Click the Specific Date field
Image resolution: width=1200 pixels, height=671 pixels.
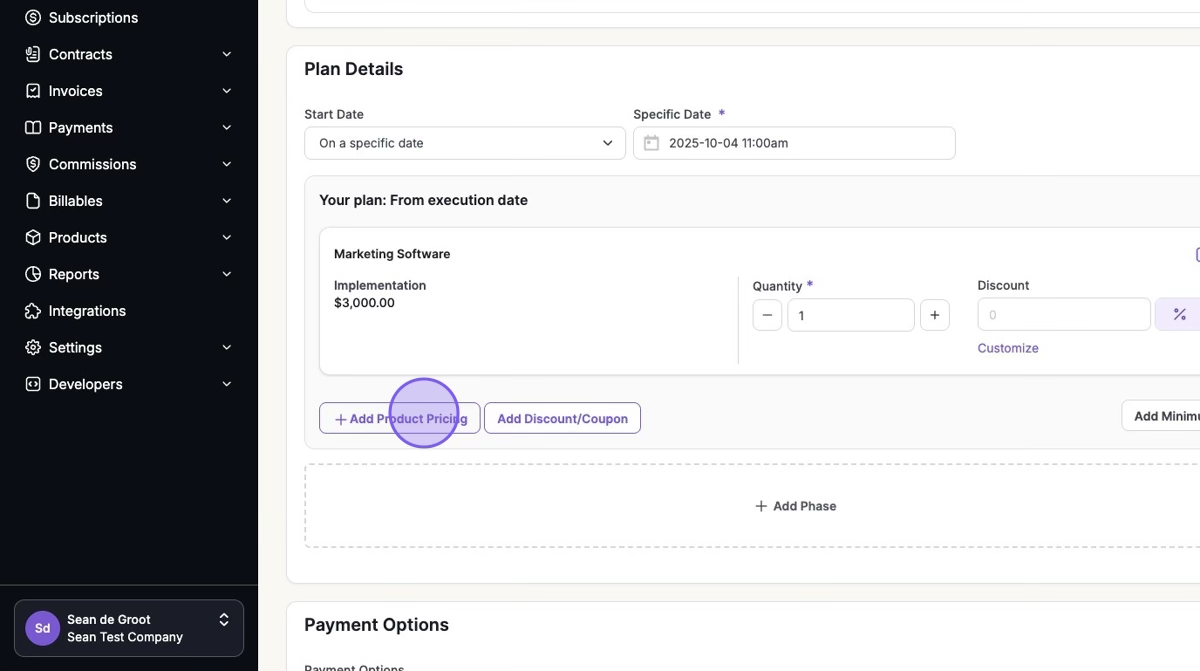tap(794, 143)
